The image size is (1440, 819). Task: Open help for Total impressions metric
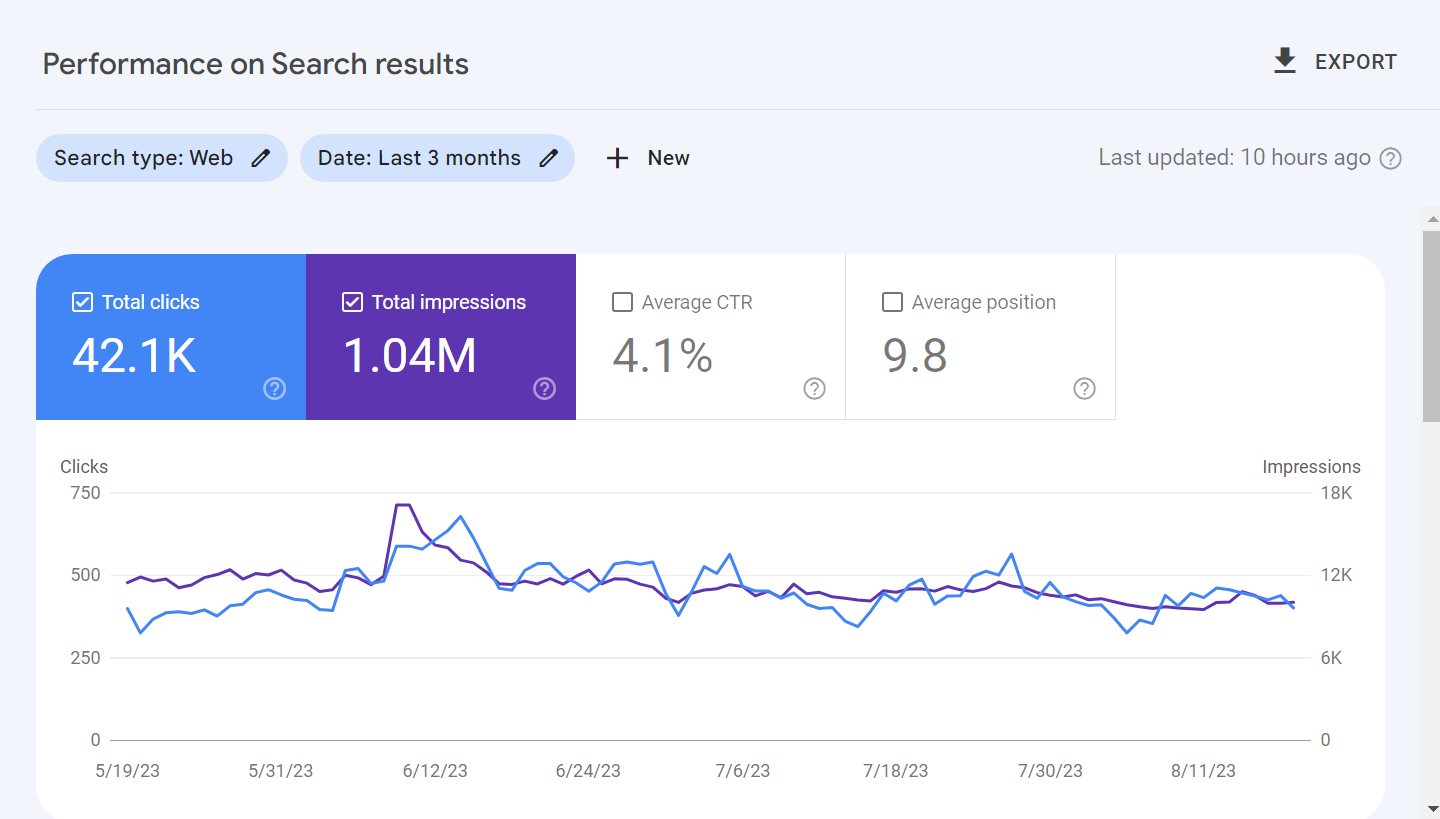click(544, 389)
